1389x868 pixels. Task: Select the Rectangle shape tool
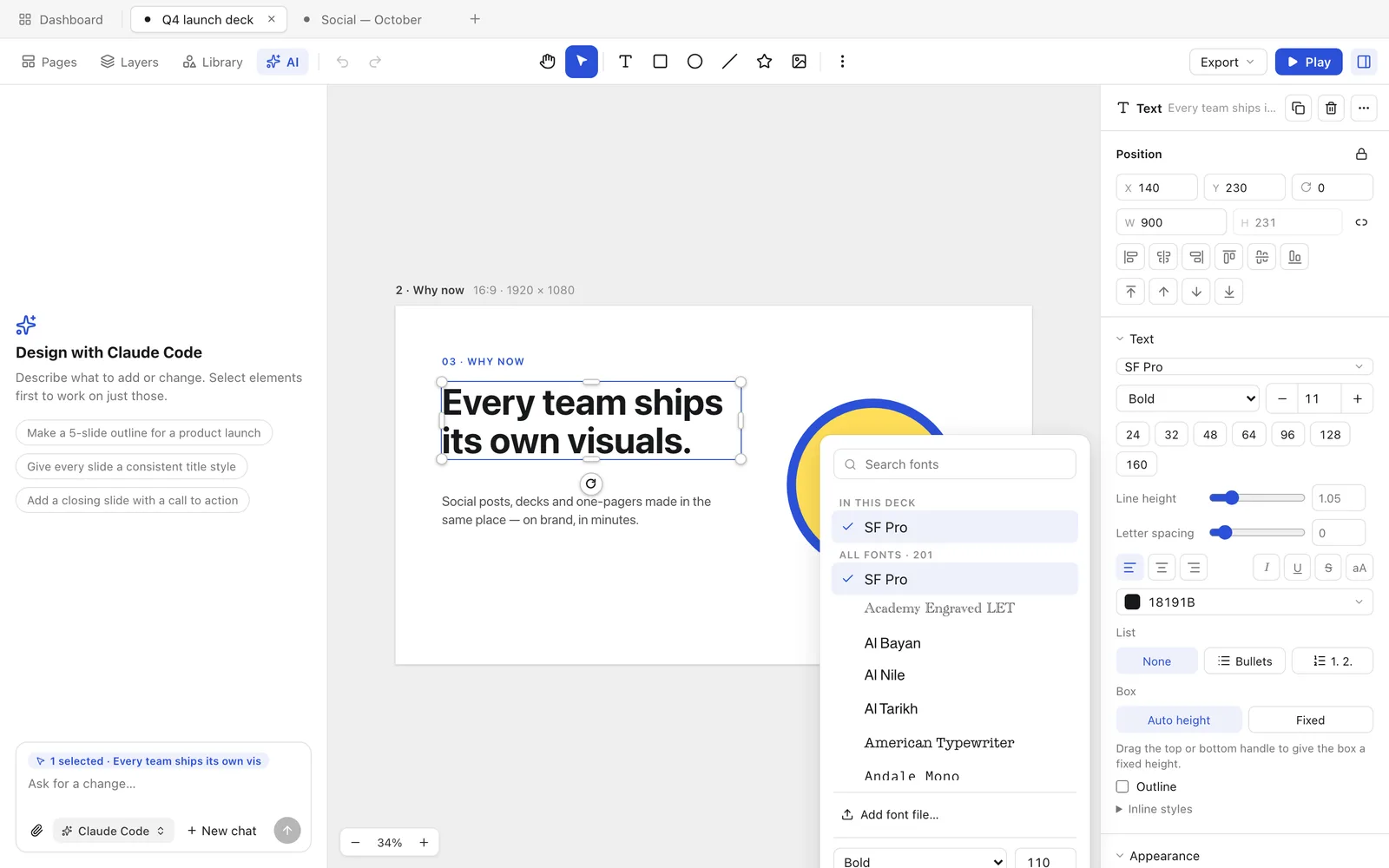(x=660, y=62)
